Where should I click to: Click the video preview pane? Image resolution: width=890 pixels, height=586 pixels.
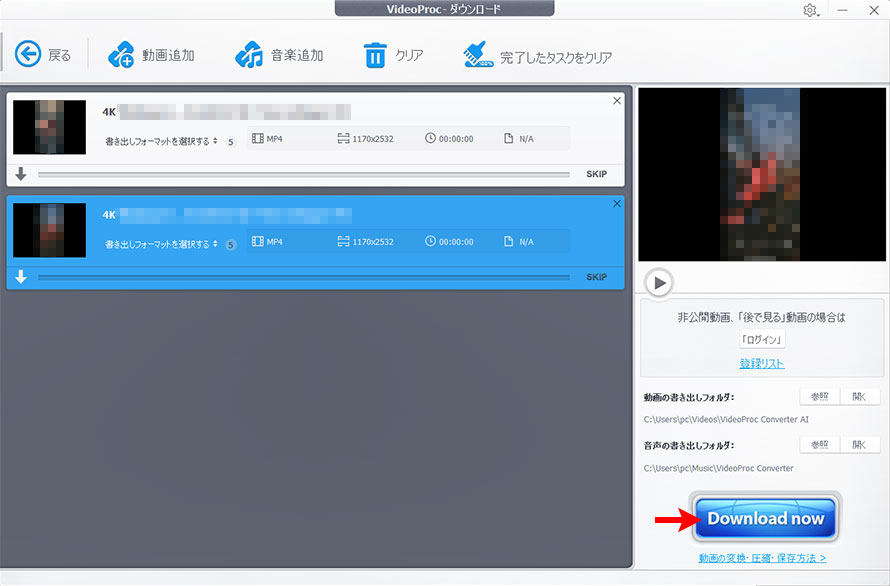pos(762,174)
